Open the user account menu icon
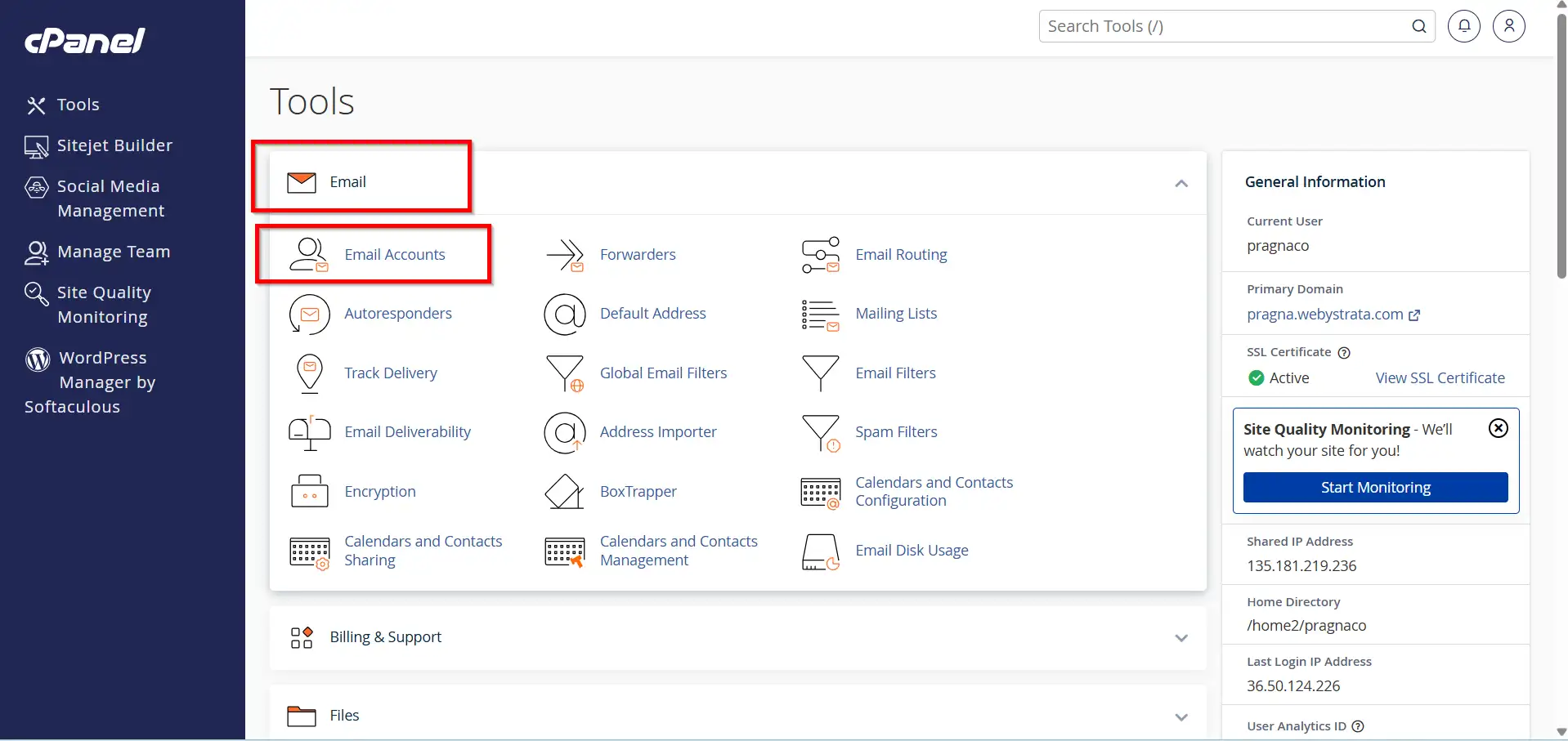Viewport: 1568px width, 741px height. (1509, 26)
